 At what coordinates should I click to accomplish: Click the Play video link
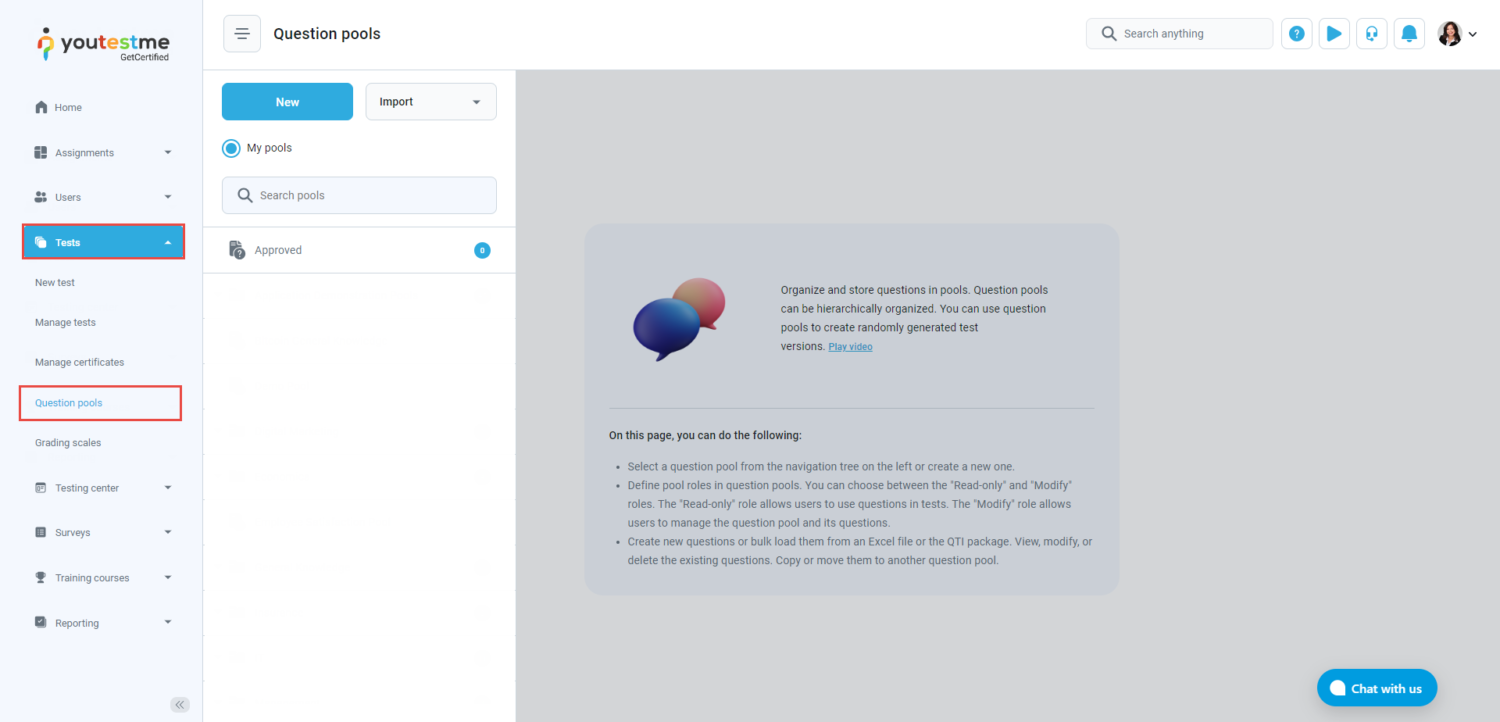tap(850, 347)
